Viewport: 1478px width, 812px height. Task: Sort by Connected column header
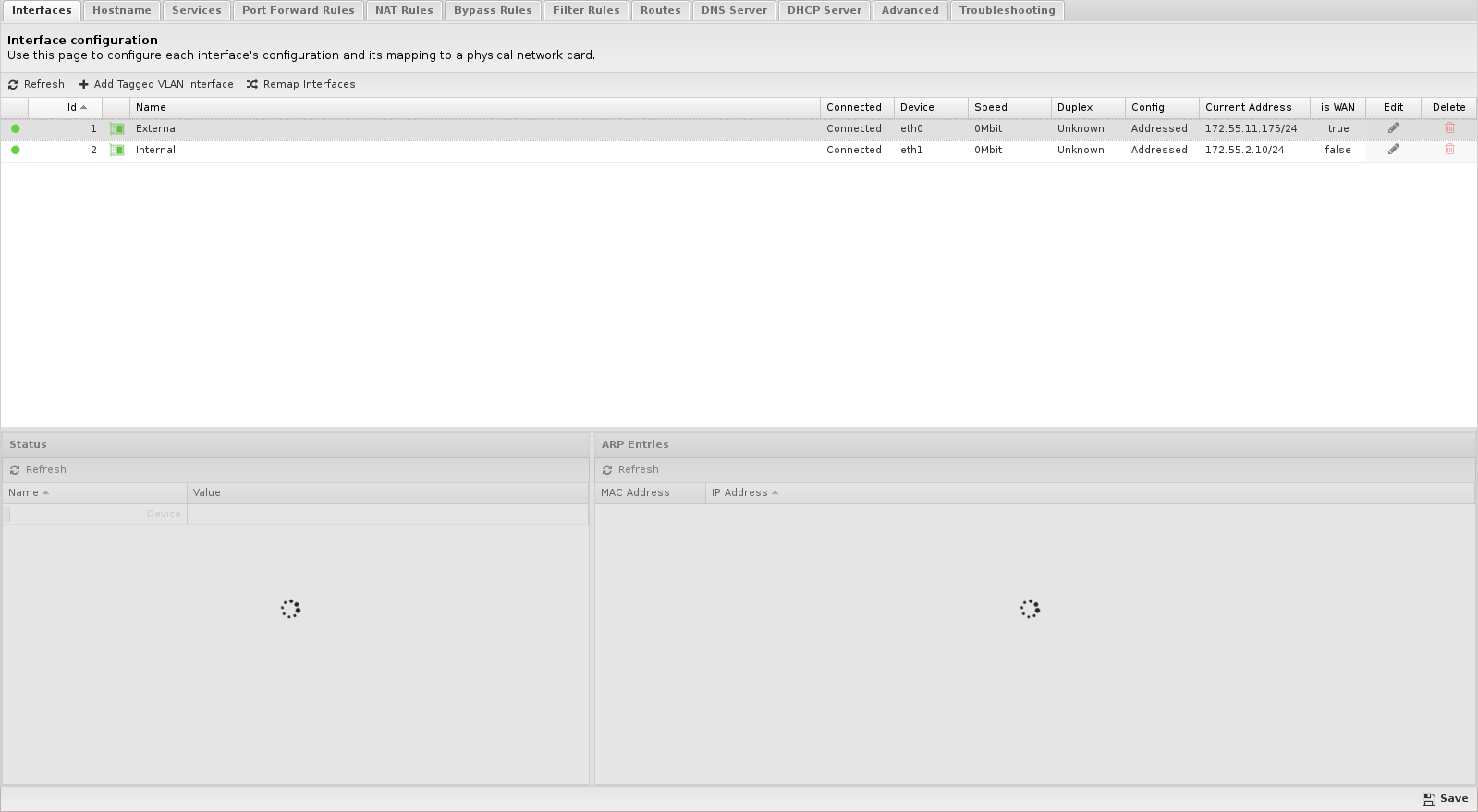857,107
